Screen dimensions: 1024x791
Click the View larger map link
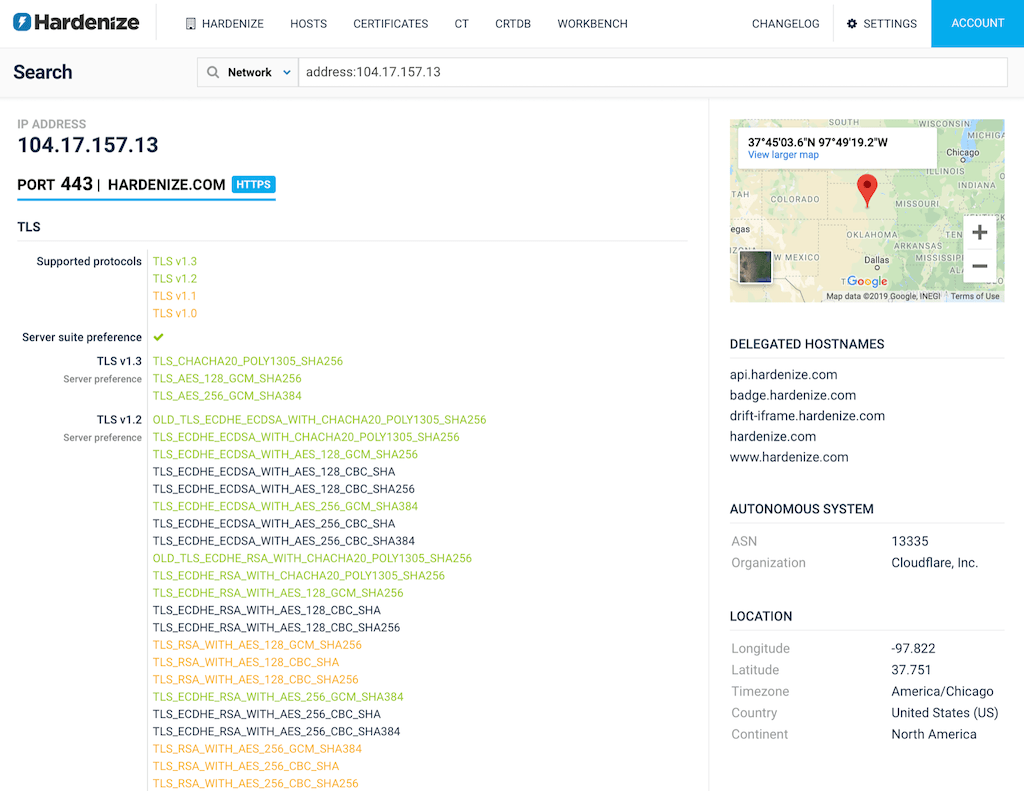click(x=783, y=155)
